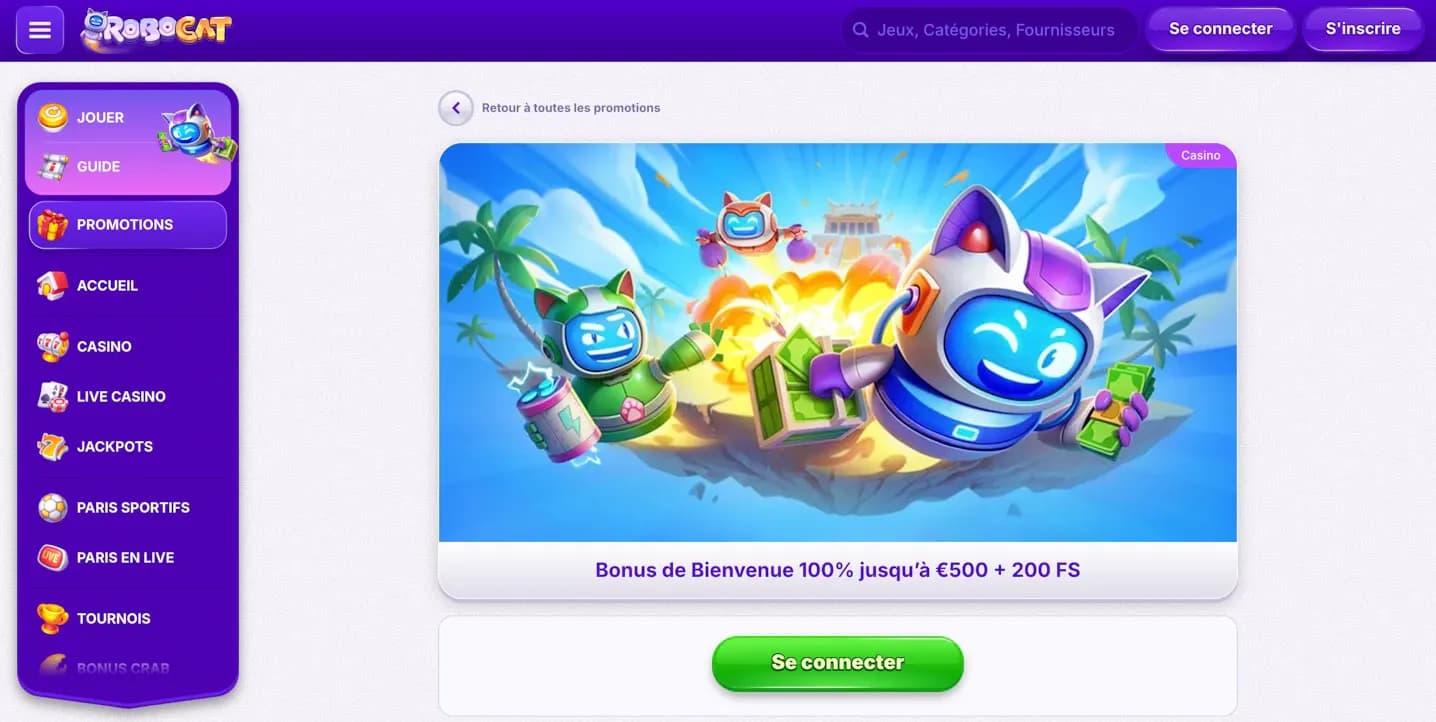Click the Casino slot machine icon
1436x722 pixels.
tap(52, 346)
